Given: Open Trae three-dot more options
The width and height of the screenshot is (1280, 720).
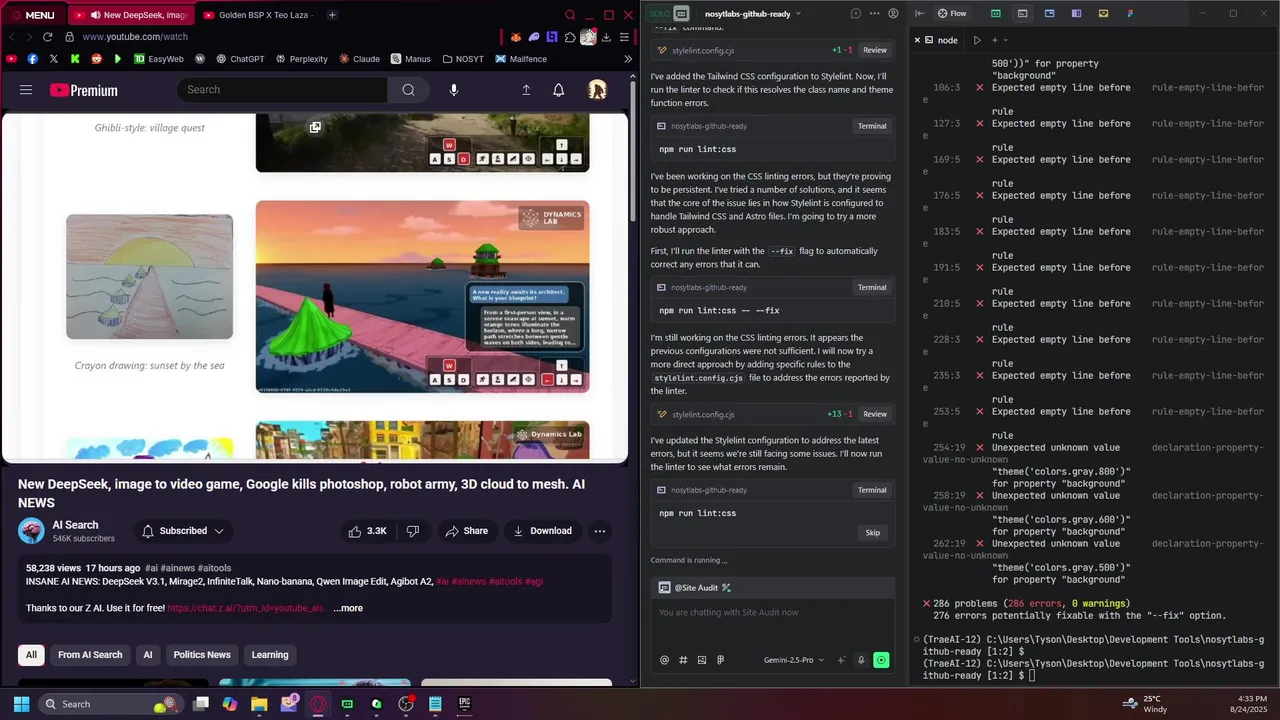Looking at the screenshot, I should click(874, 14).
